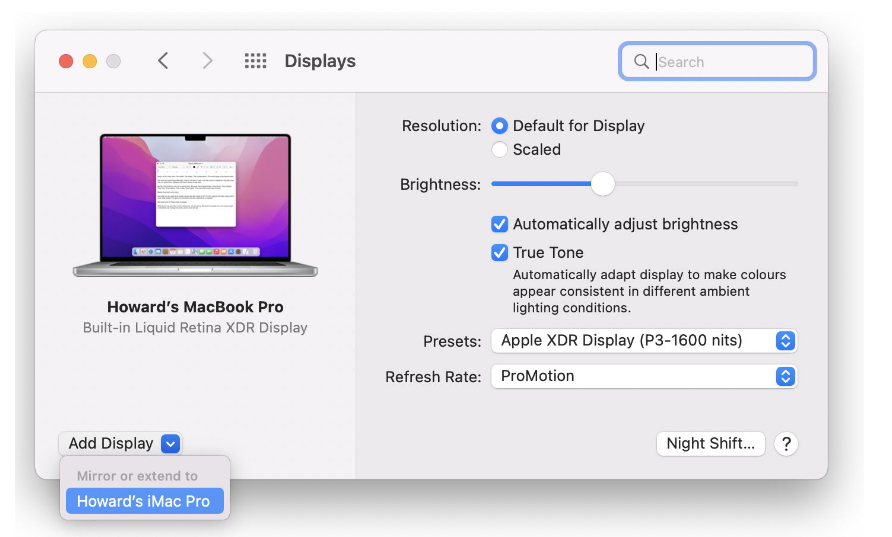The height and width of the screenshot is (537, 892).
Task: Click the Resolution label
Action: (441, 126)
